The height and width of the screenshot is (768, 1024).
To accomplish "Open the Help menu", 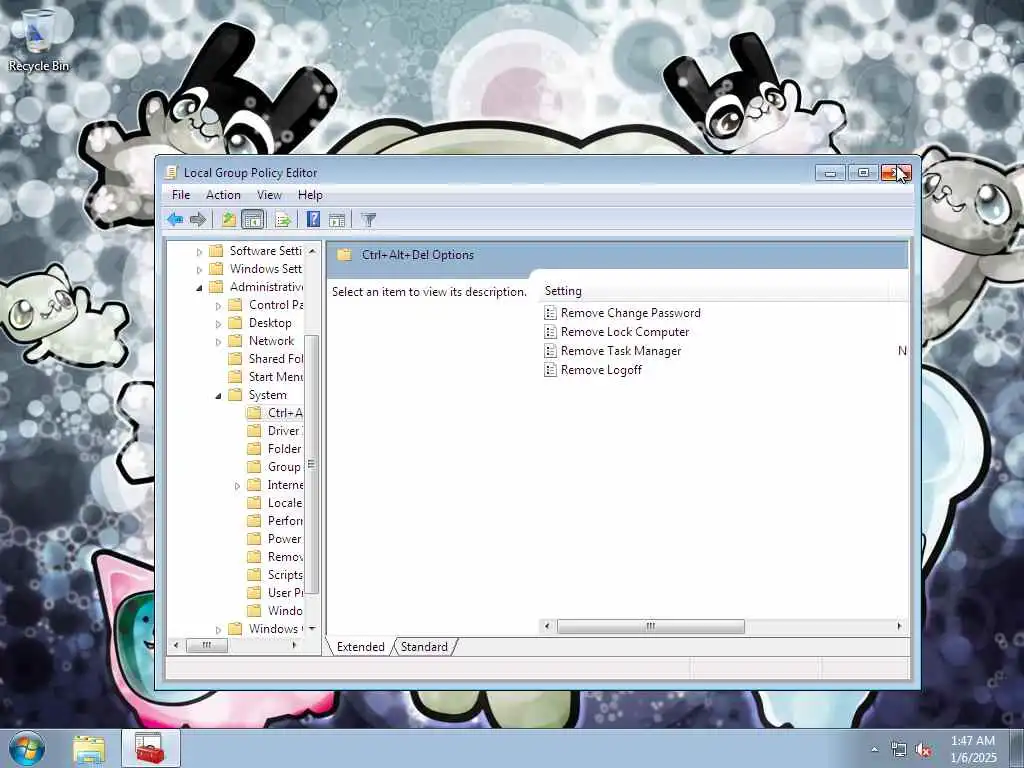I will [310, 195].
